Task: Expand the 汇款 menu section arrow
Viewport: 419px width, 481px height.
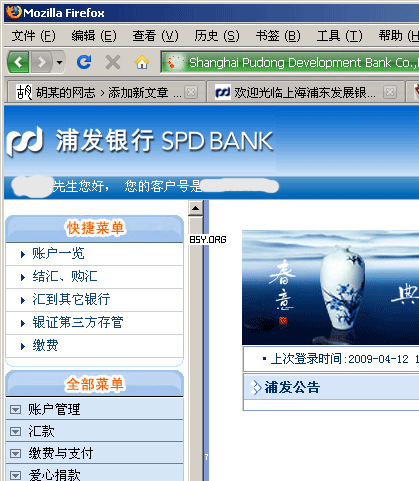Action: [15, 432]
